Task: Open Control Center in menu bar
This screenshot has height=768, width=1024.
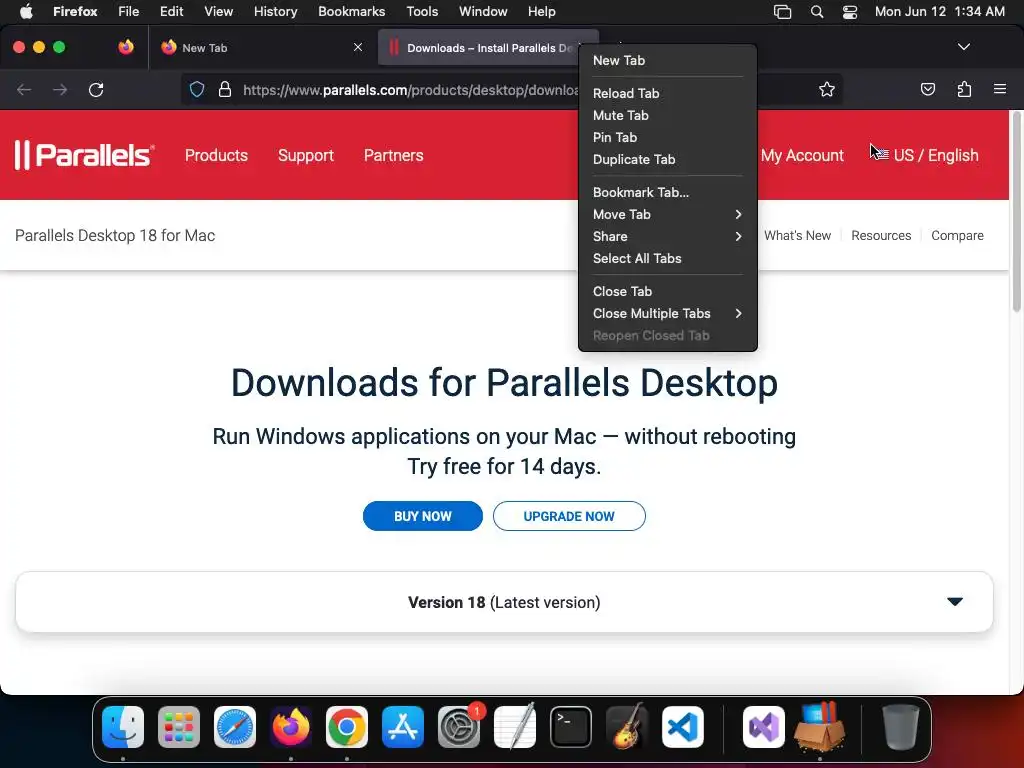Action: (x=850, y=12)
